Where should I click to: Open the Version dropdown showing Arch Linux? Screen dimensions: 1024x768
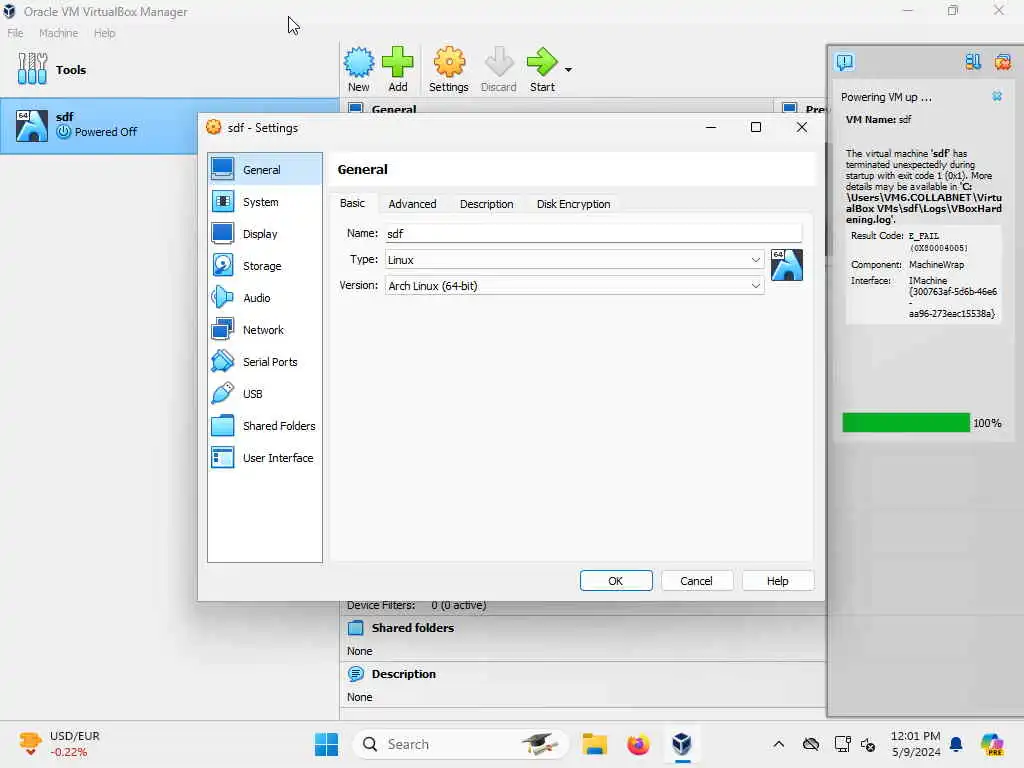pos(574,285)
